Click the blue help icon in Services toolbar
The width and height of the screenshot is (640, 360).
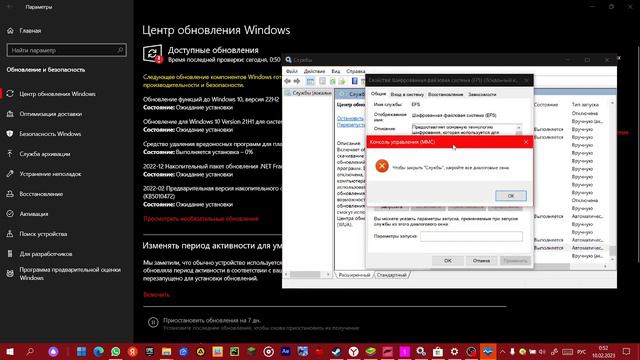(x=355, y=81)
